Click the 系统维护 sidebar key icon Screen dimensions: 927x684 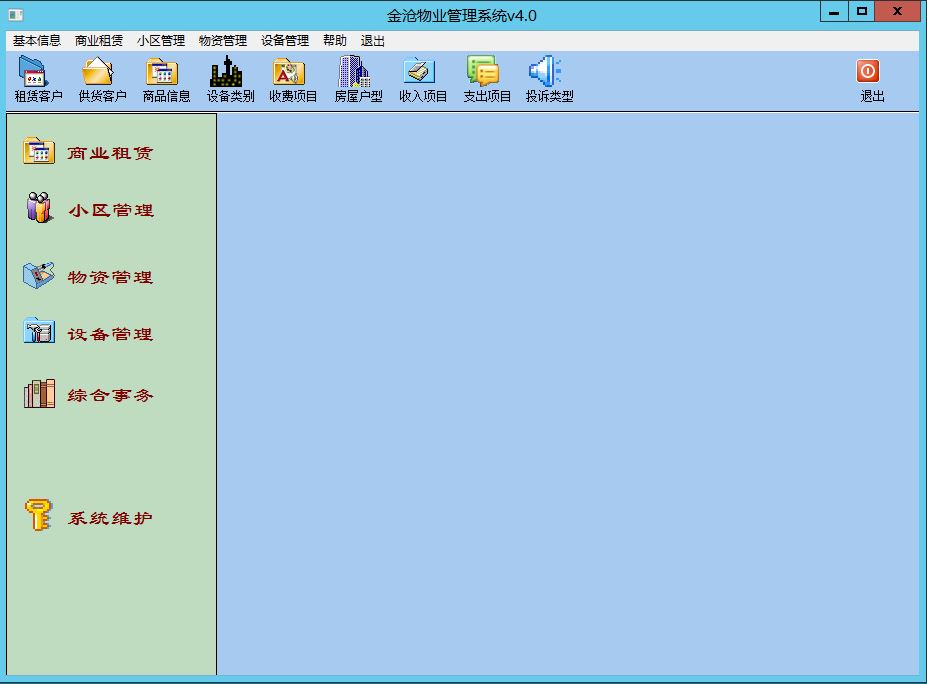pos(39,514)
